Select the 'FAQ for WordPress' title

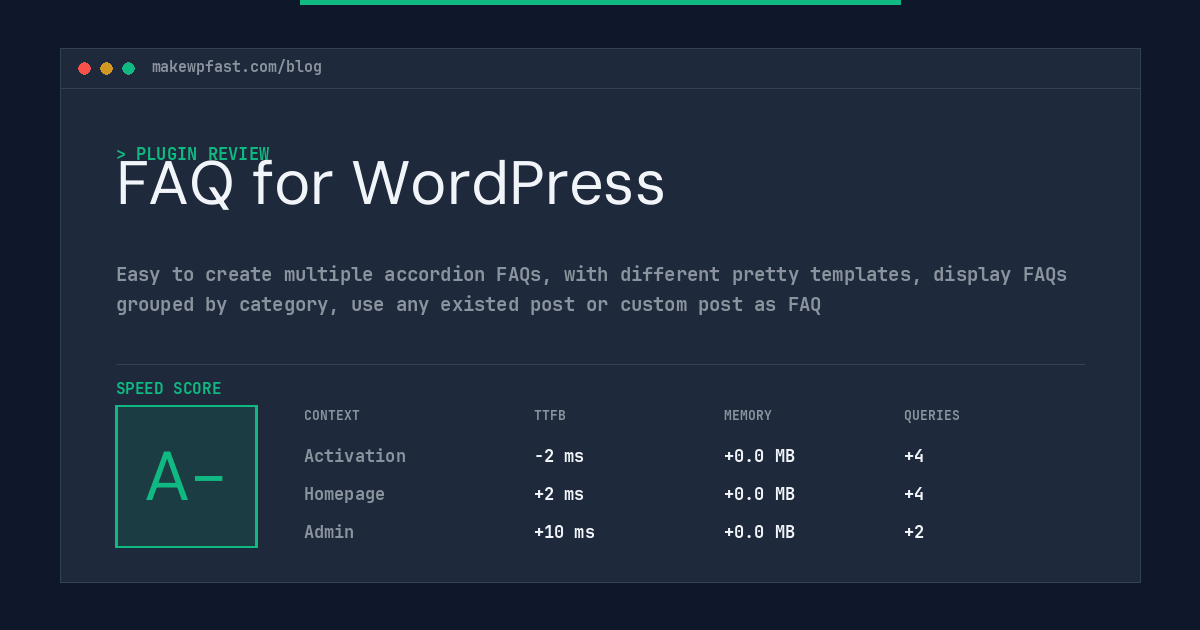[x=391, y=184]
